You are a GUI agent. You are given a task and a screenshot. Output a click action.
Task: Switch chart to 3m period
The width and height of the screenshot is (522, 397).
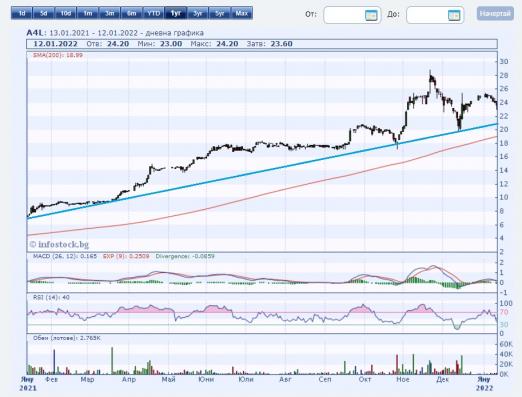click(x=110, y=13)
